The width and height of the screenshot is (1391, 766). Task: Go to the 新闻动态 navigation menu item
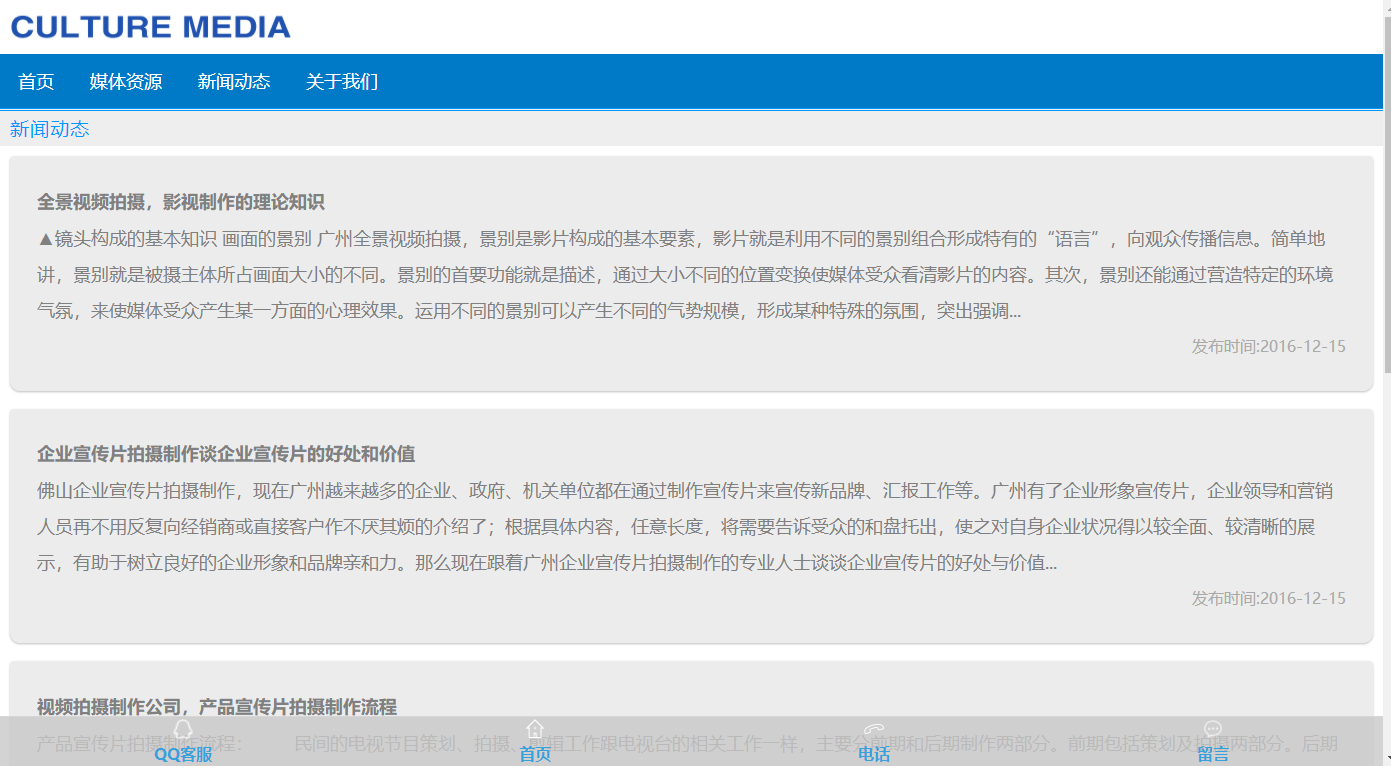234,82
